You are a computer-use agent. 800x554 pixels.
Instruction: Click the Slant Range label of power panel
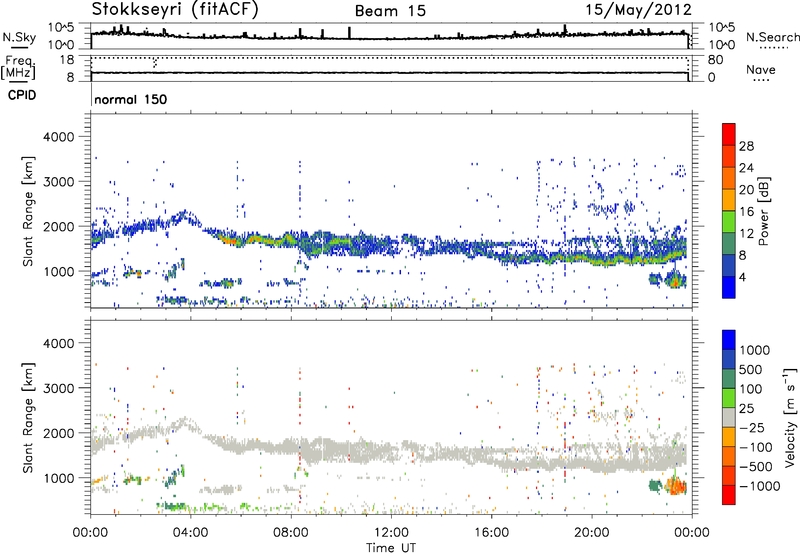coord(28,211)
